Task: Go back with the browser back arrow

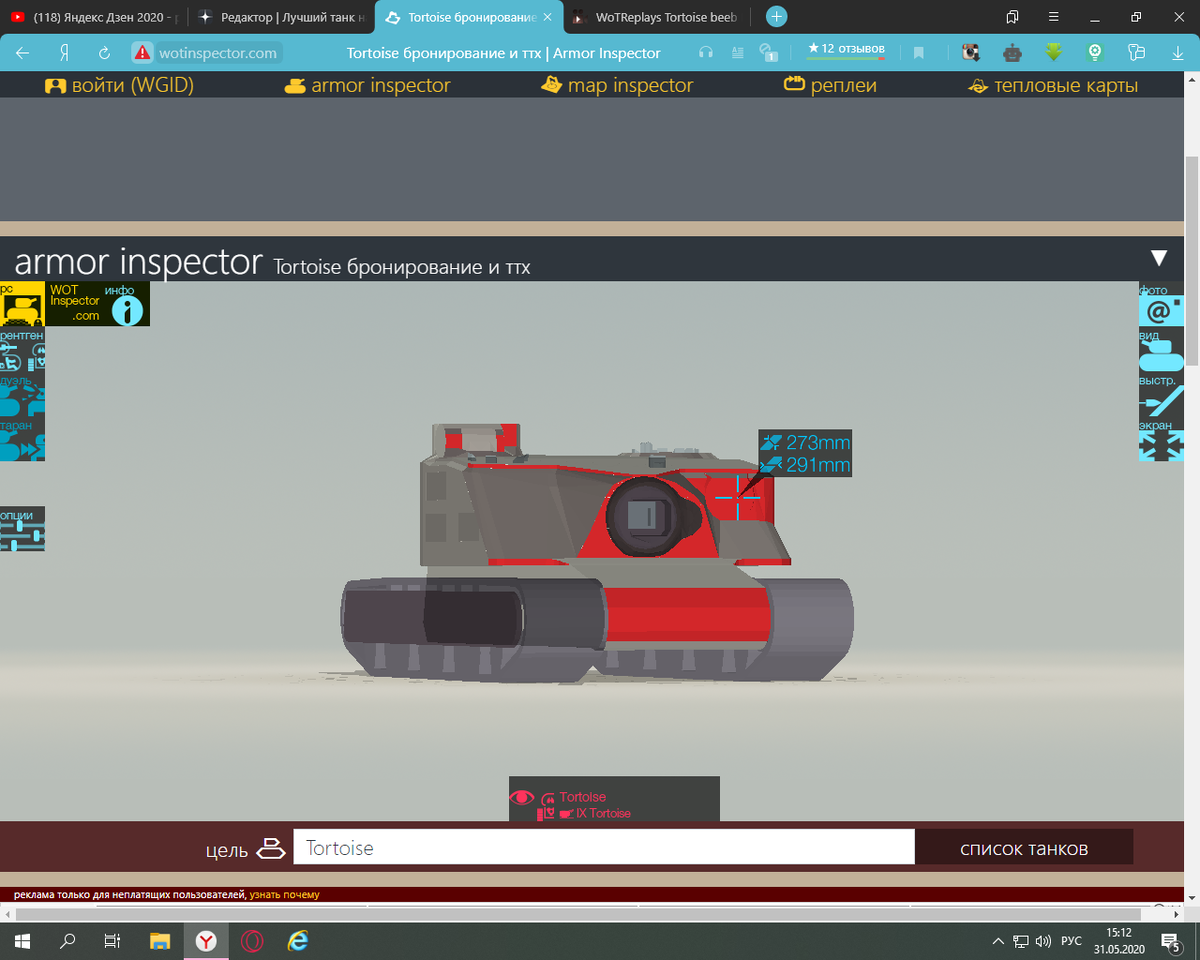Action: [x=22, y=53]
